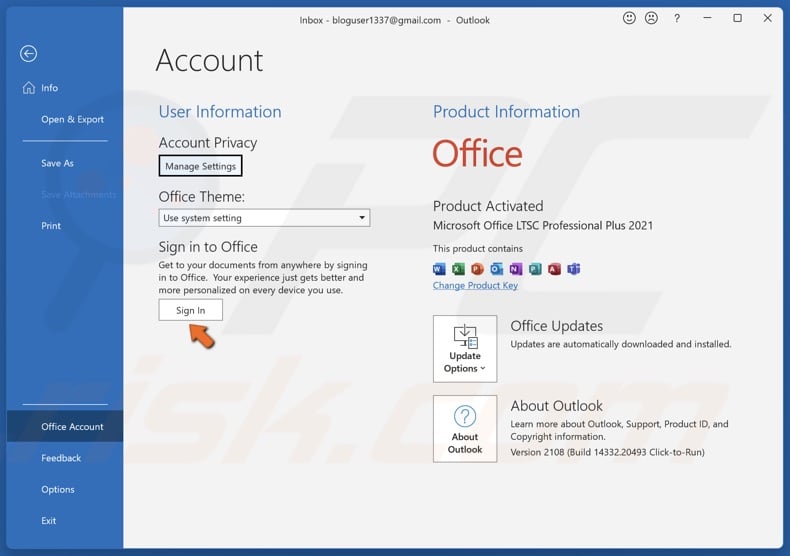Click the Manage Settings button

click(200, 166)
